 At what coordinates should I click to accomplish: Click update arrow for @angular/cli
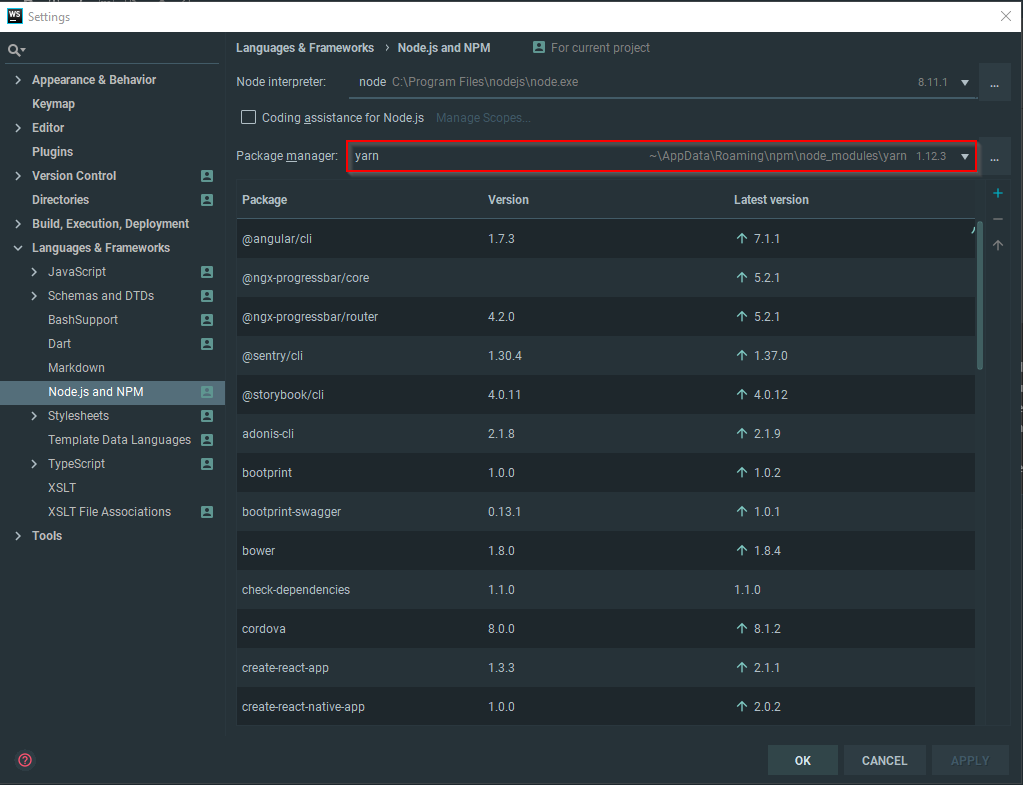[742, 238]
